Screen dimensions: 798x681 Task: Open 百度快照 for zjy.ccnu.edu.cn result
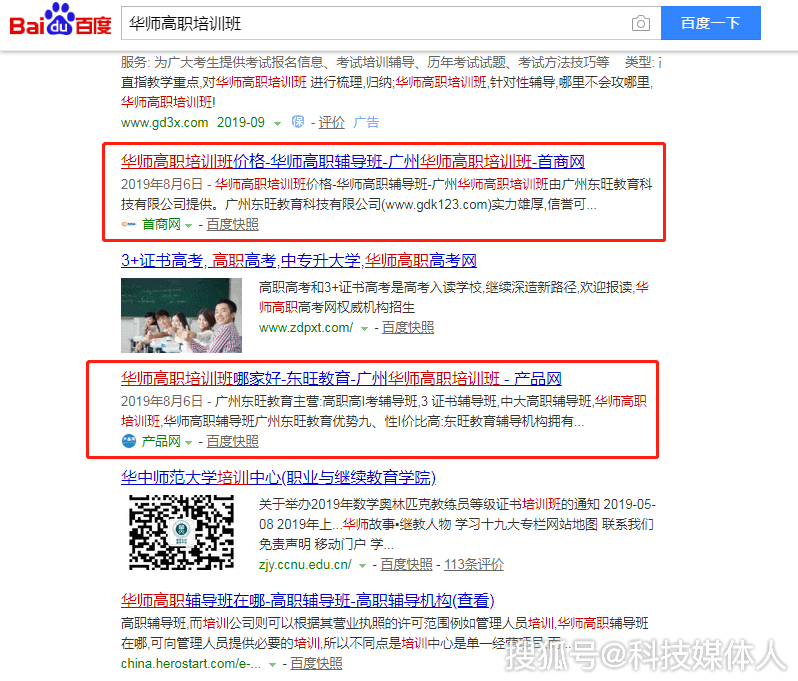click(406, 564)
